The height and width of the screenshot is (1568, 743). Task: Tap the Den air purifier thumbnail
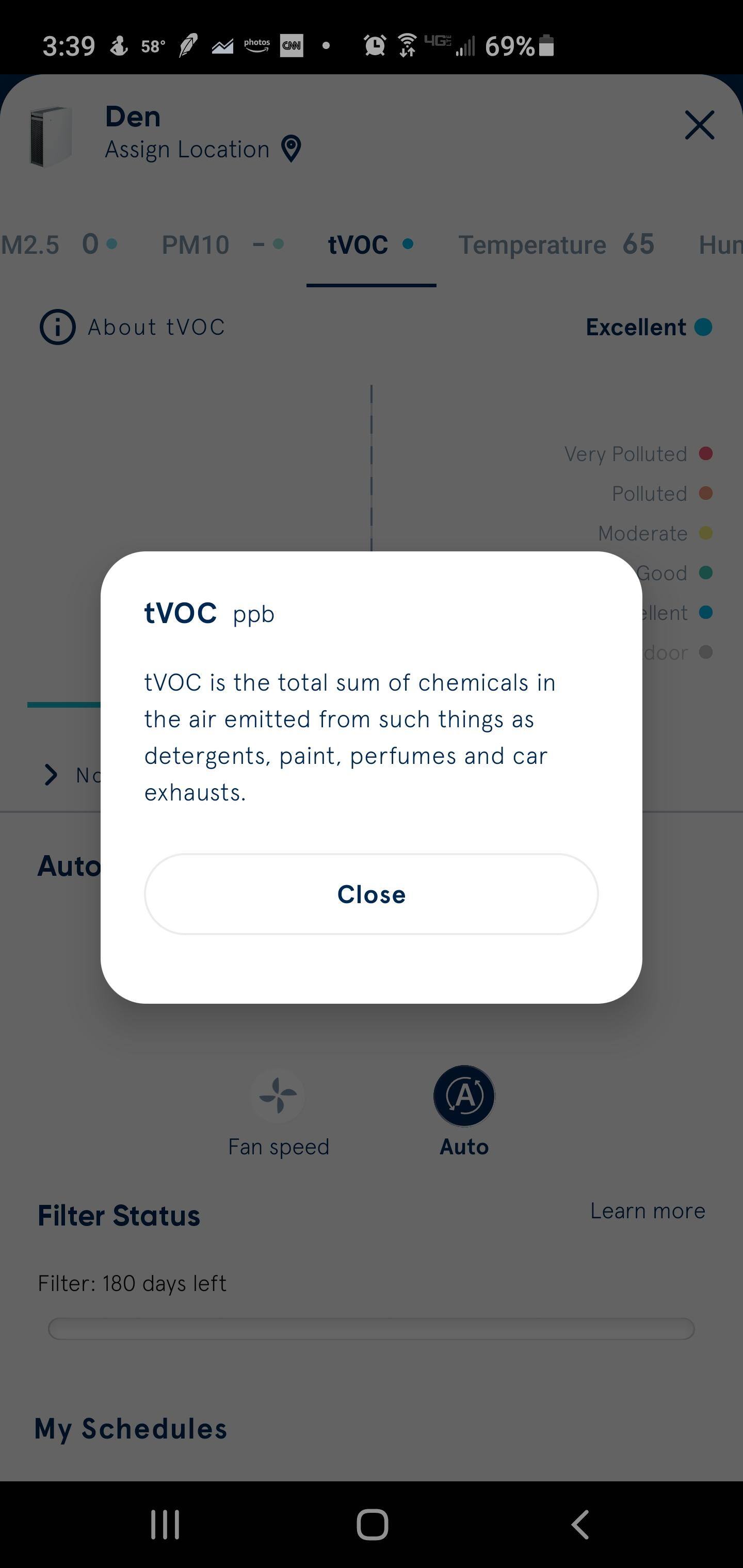pyautogui.click(x=51, y=136)
